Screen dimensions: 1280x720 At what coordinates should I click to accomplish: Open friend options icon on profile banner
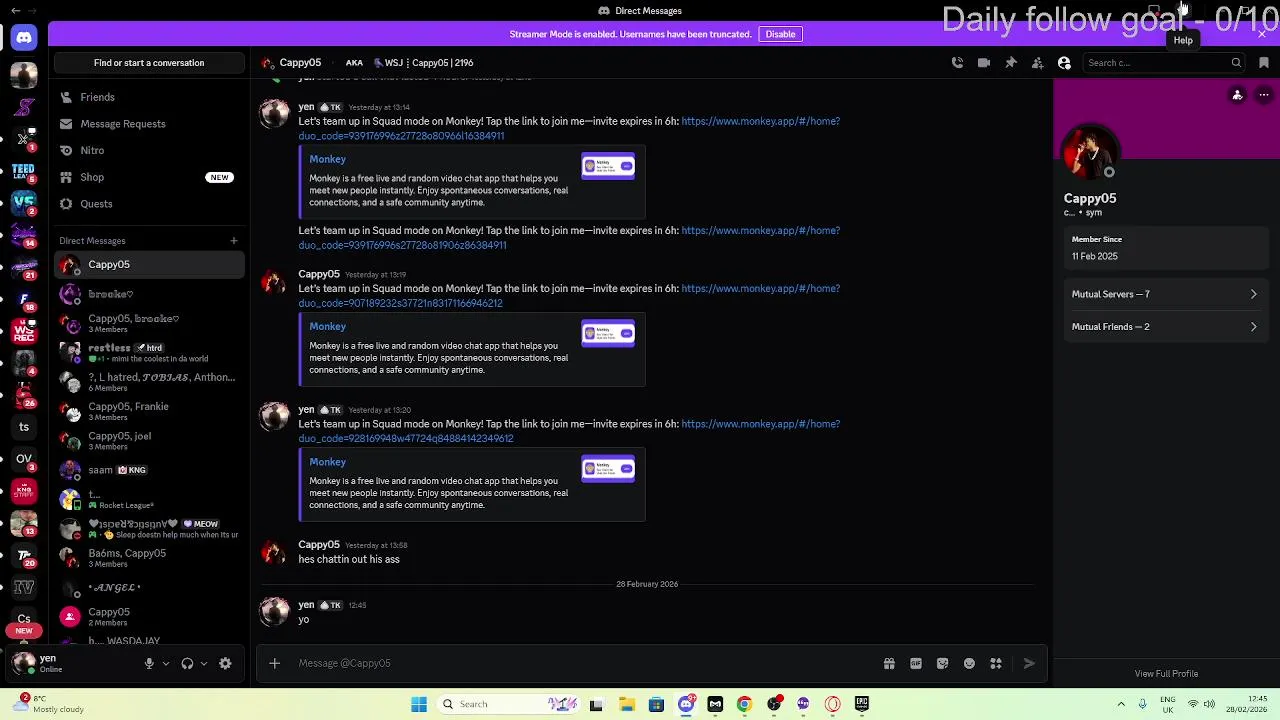(1237, 95)
